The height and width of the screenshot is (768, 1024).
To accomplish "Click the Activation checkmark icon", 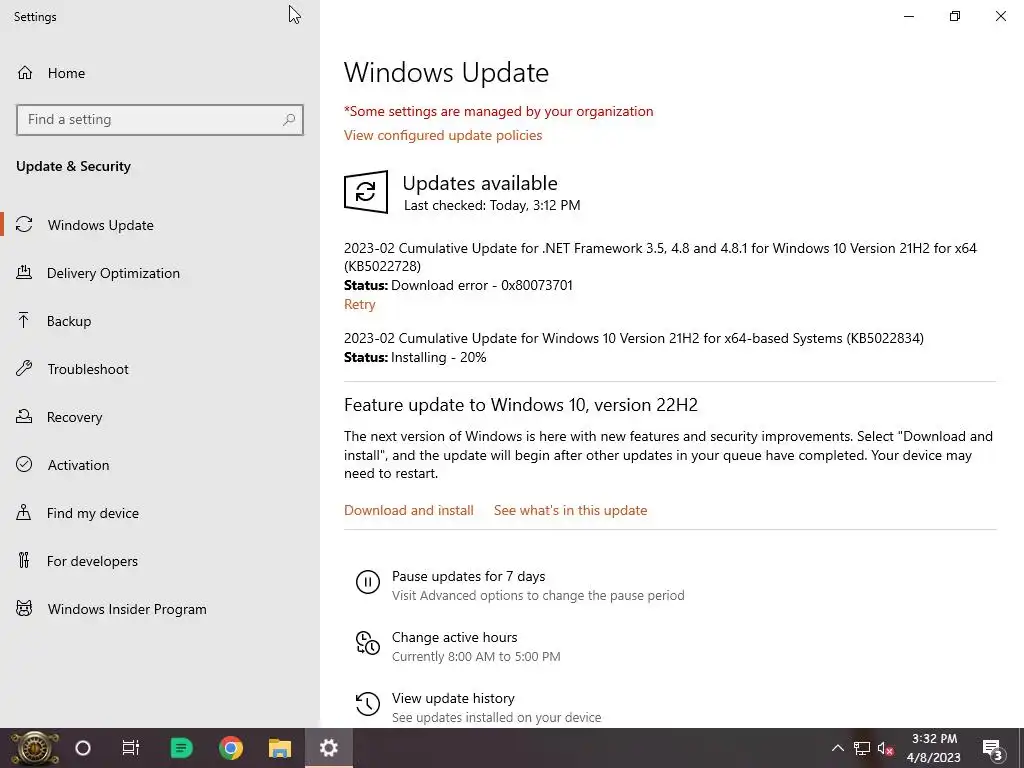I will (24, 464).
